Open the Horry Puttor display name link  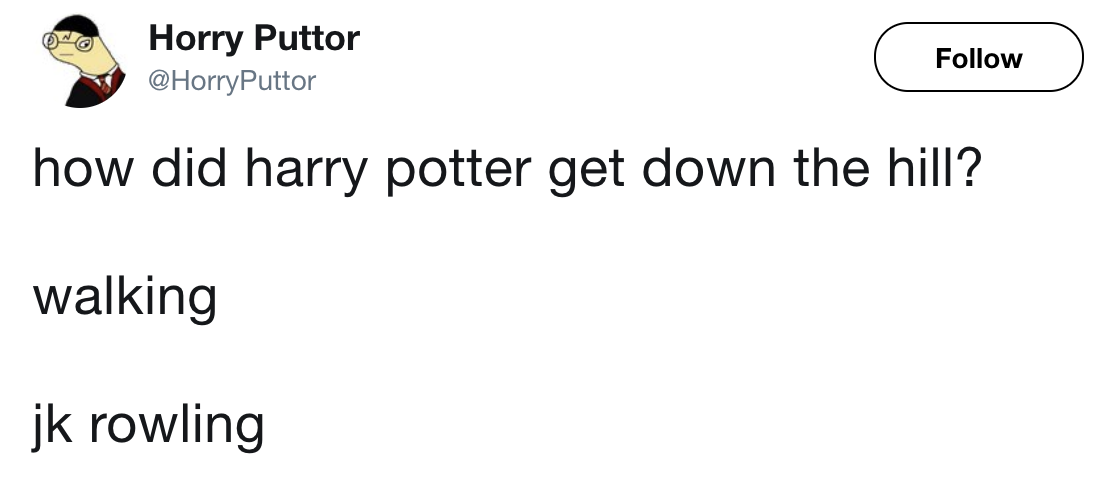pyautogui.click(x=254, y=39)
